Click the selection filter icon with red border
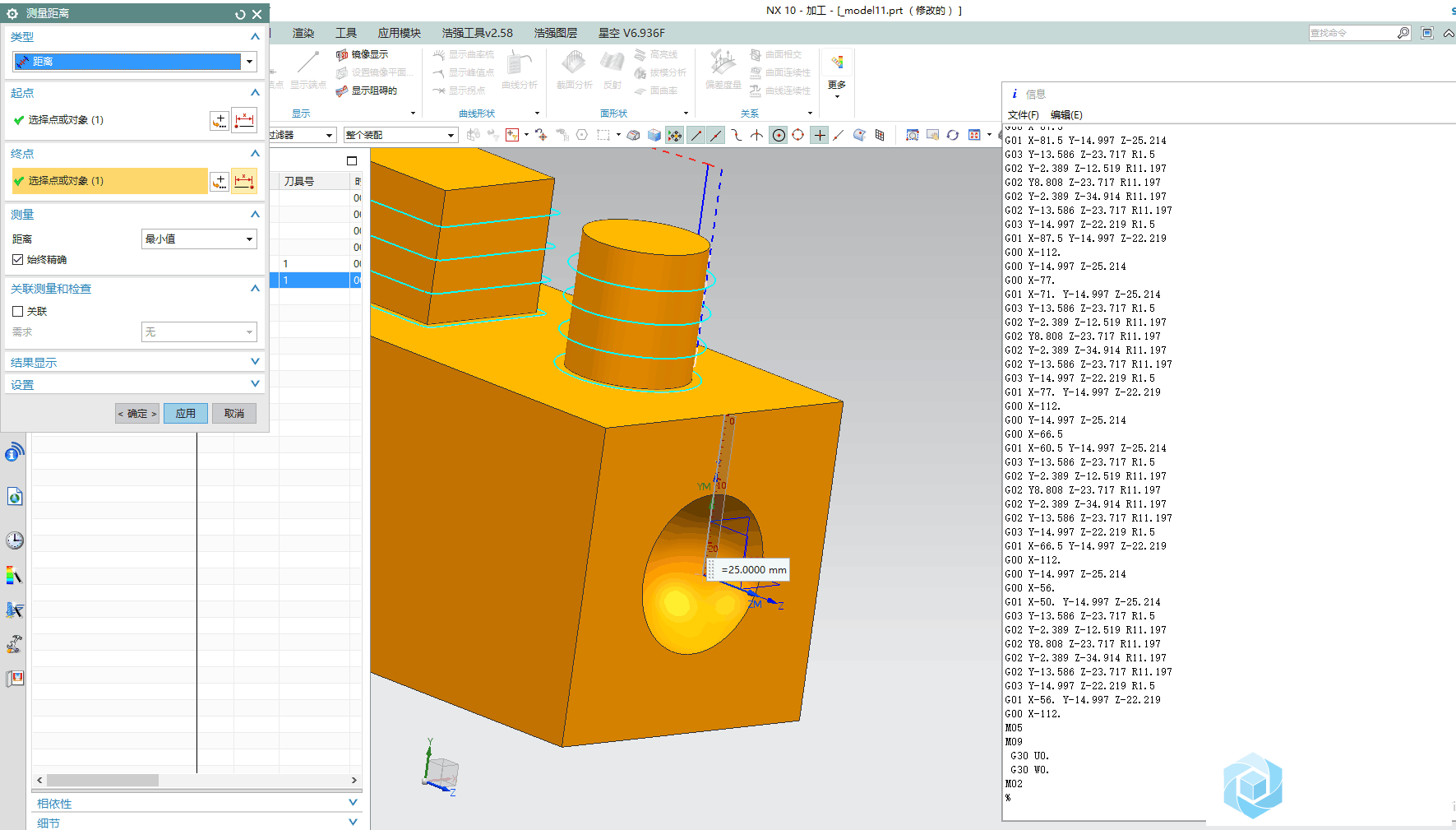 (513, 135)
